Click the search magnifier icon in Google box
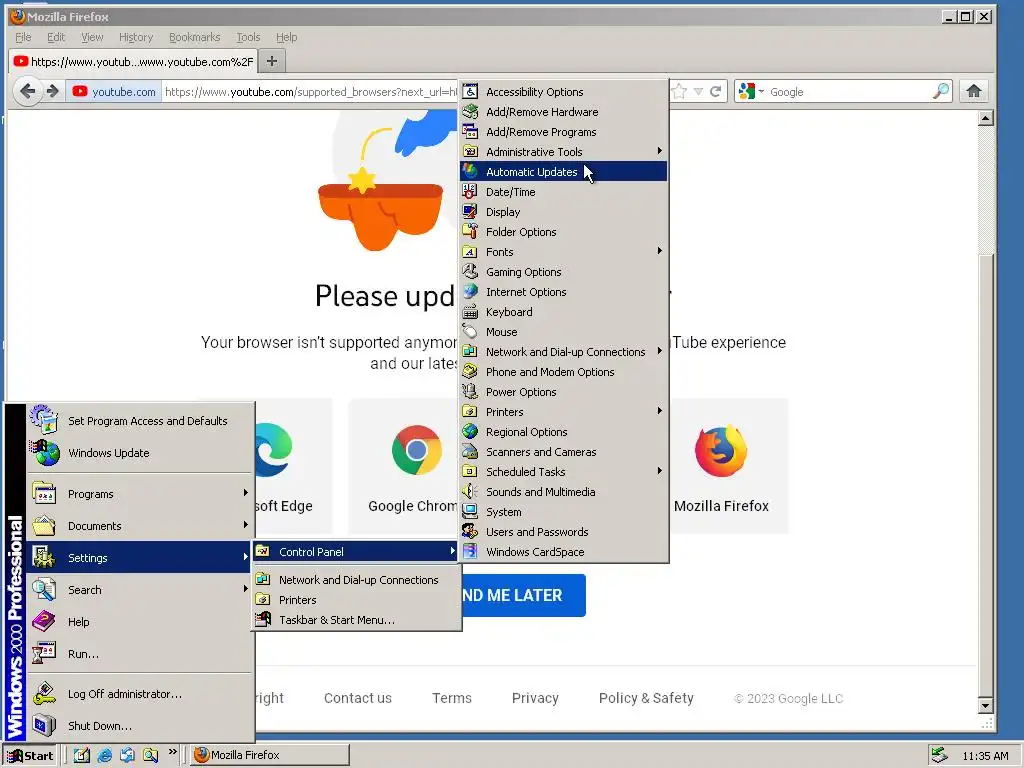Screen dimensions: 1024x768 tap(941, 91)
